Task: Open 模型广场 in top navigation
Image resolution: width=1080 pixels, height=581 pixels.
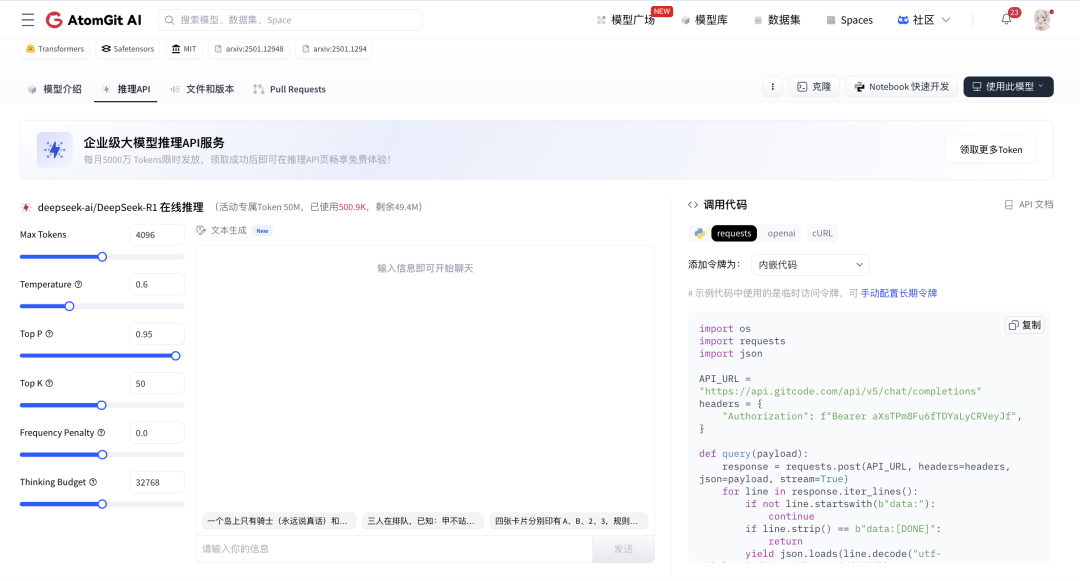Action: [626, 20]
